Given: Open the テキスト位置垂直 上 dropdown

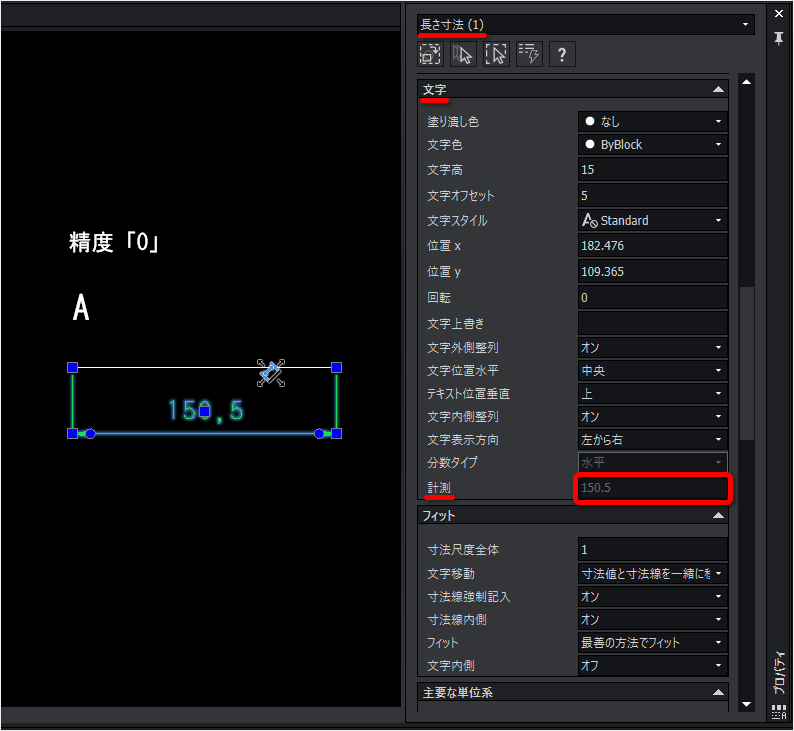Looking at the screenshot, I should [653, 394].
